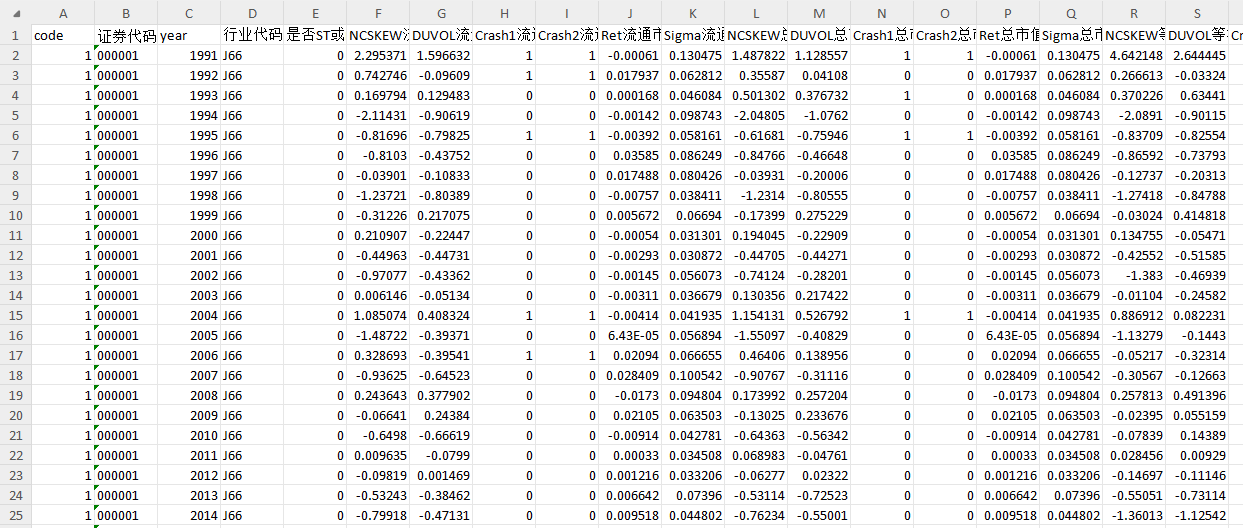1243x528 pixels.
Task: Click cell with value -1.48722
Action: (378, 335)
